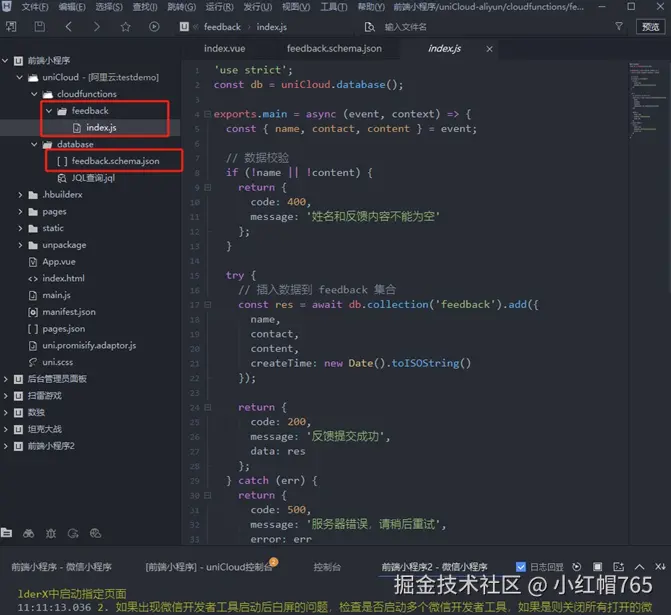Click the file search icon beside input
Image resolution: width=671 pixels, height=615 pixels.
click(369, 27)
